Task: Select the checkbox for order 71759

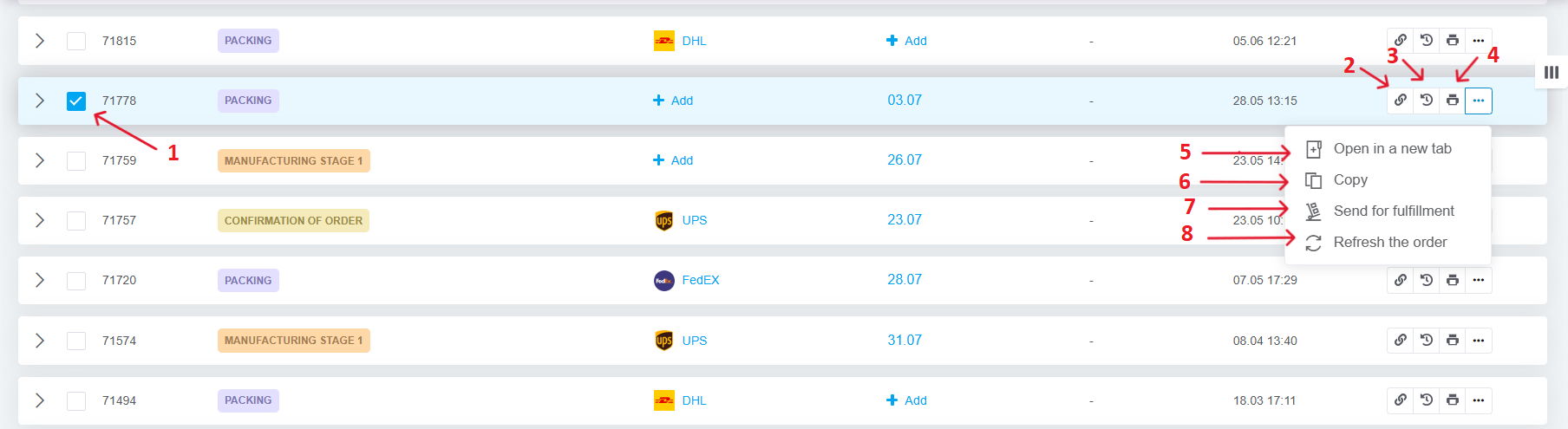Action: coord(76,160)
